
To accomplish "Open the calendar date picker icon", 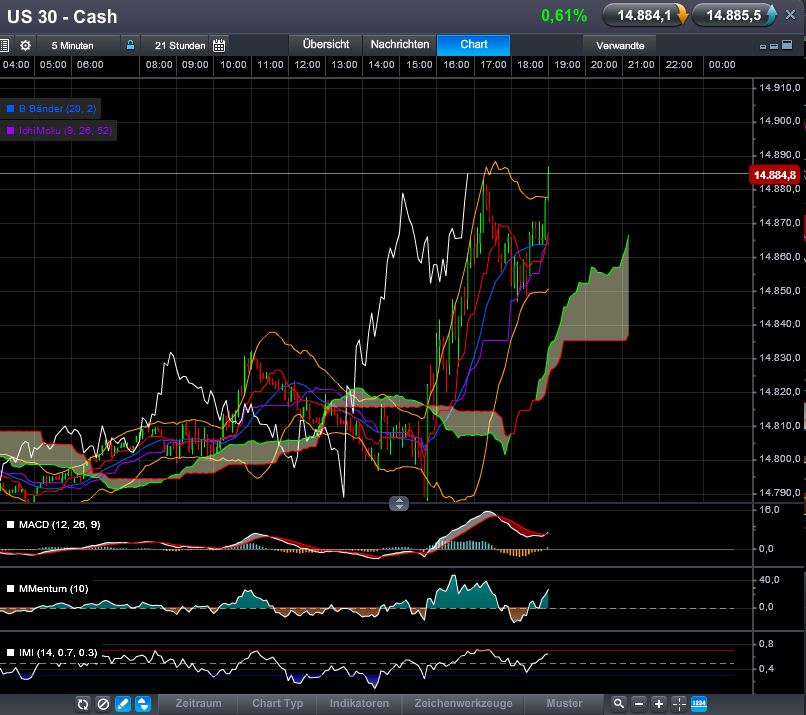I will click(219, 45).
